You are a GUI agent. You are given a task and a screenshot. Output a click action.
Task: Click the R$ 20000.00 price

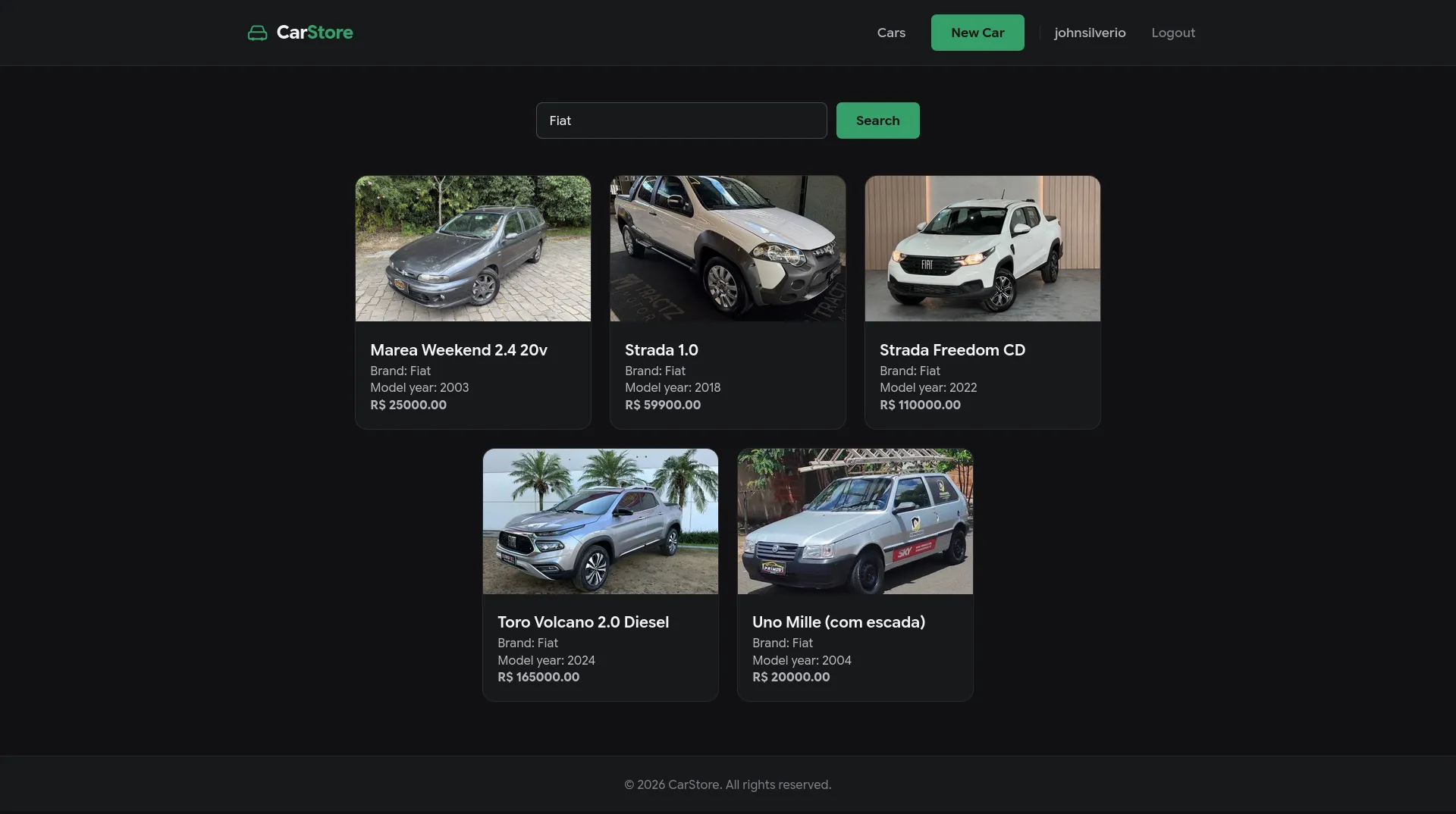[791, 677]
